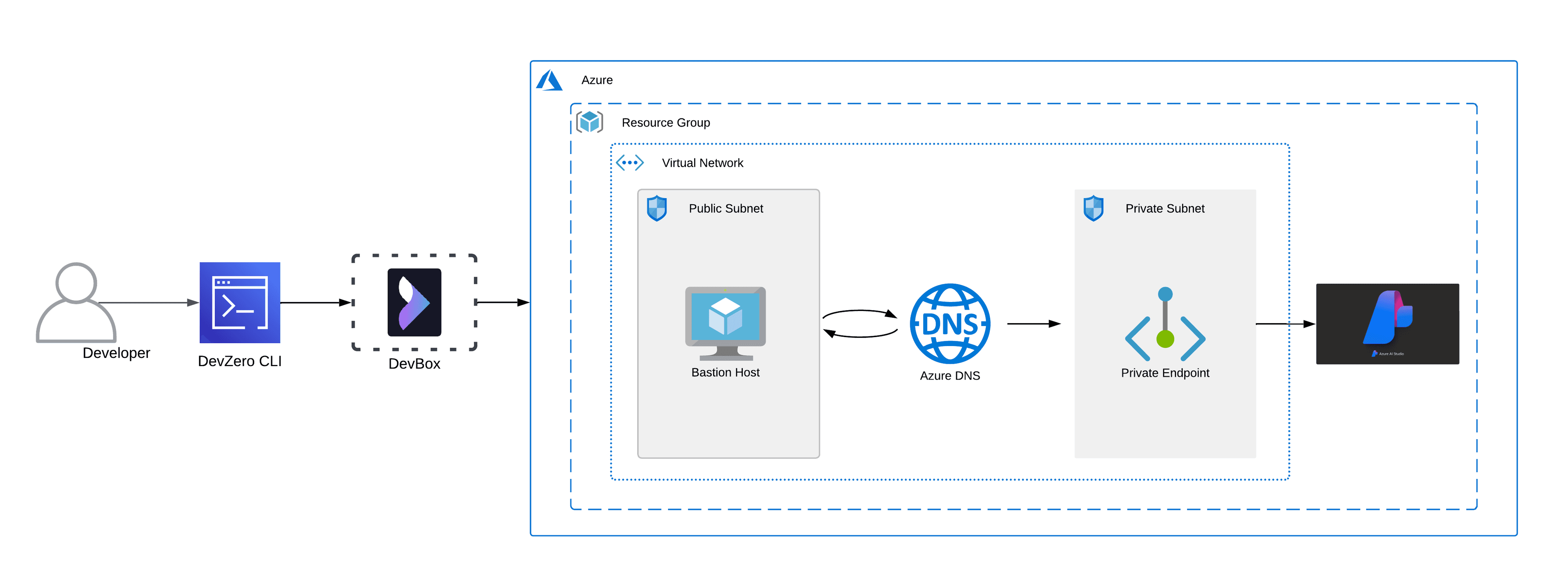Click the DevBox logo icon
The width and height of the screenshot is (1568, 561).
coord(414,302)
